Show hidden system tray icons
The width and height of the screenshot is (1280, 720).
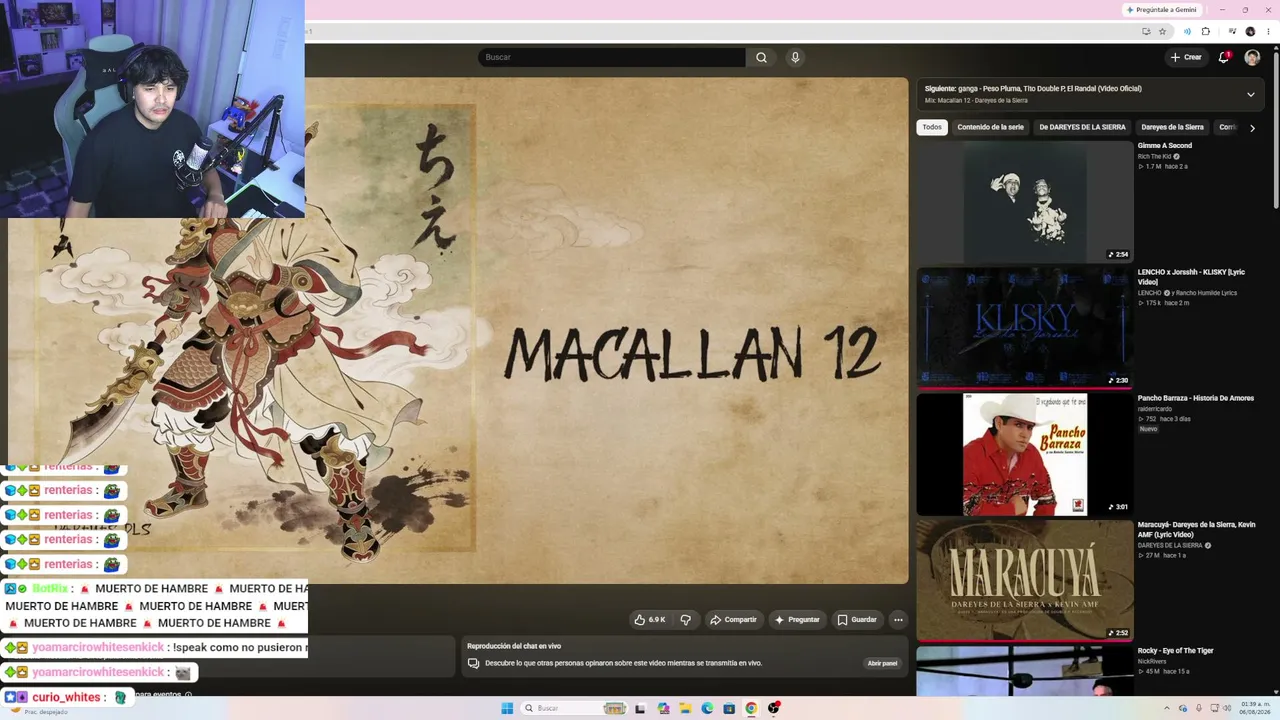pyautogui.click(x=1166, y=708)
